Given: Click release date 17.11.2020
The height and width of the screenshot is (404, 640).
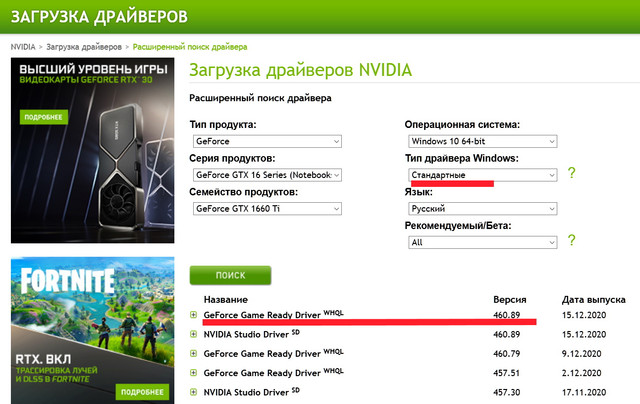Looking at the screenshot, I should pos(584,392).
